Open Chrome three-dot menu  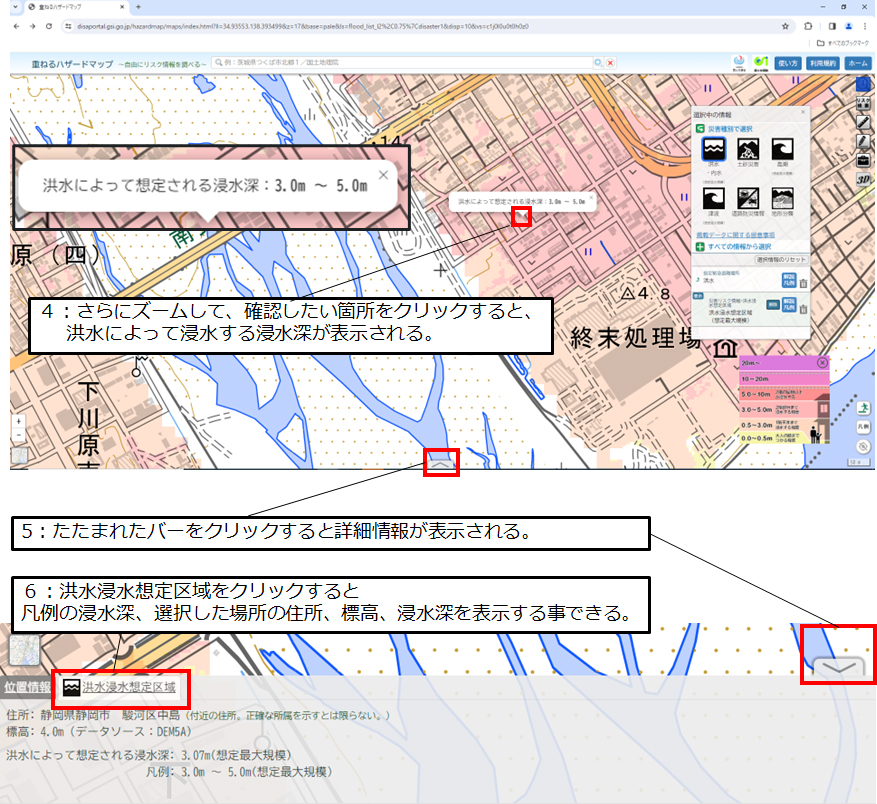(x=865, y=26)
